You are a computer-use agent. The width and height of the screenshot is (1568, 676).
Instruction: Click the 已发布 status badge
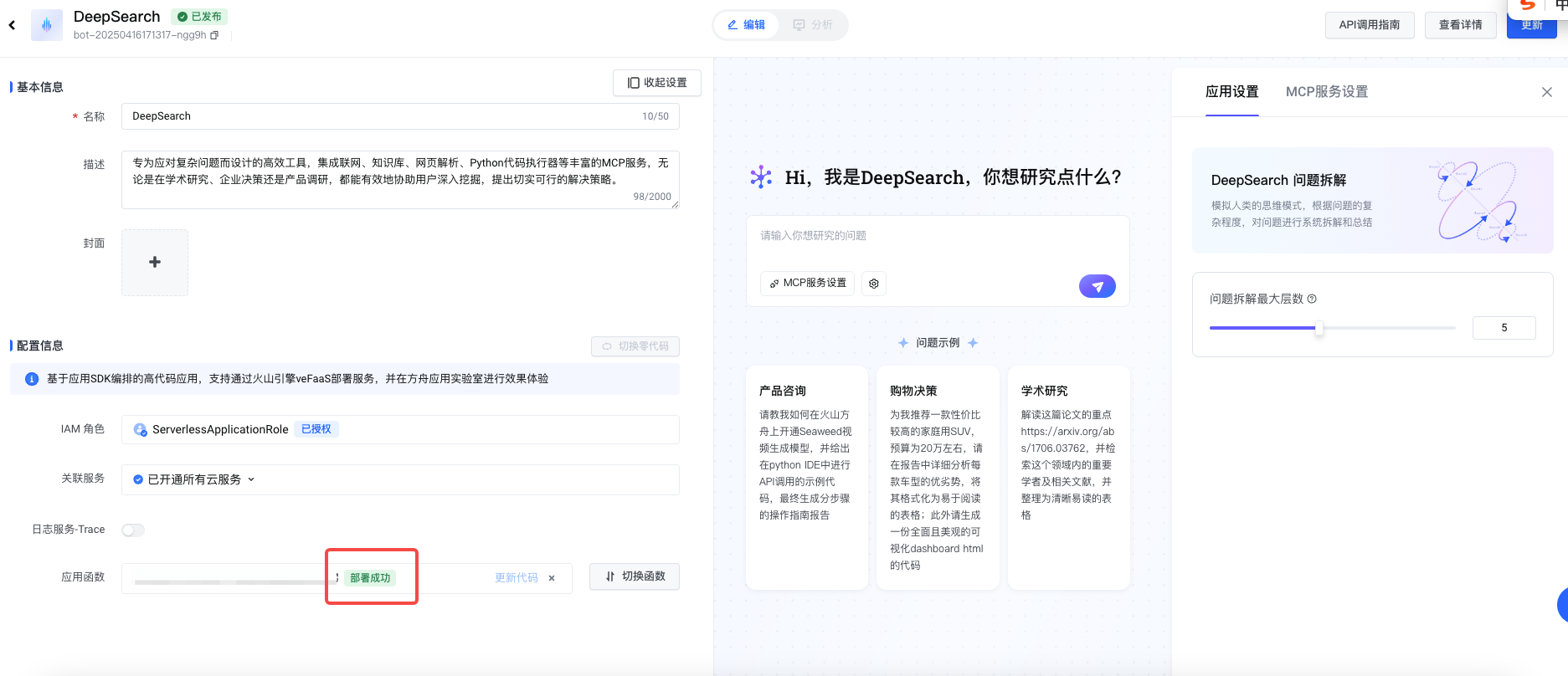[199, 17]
